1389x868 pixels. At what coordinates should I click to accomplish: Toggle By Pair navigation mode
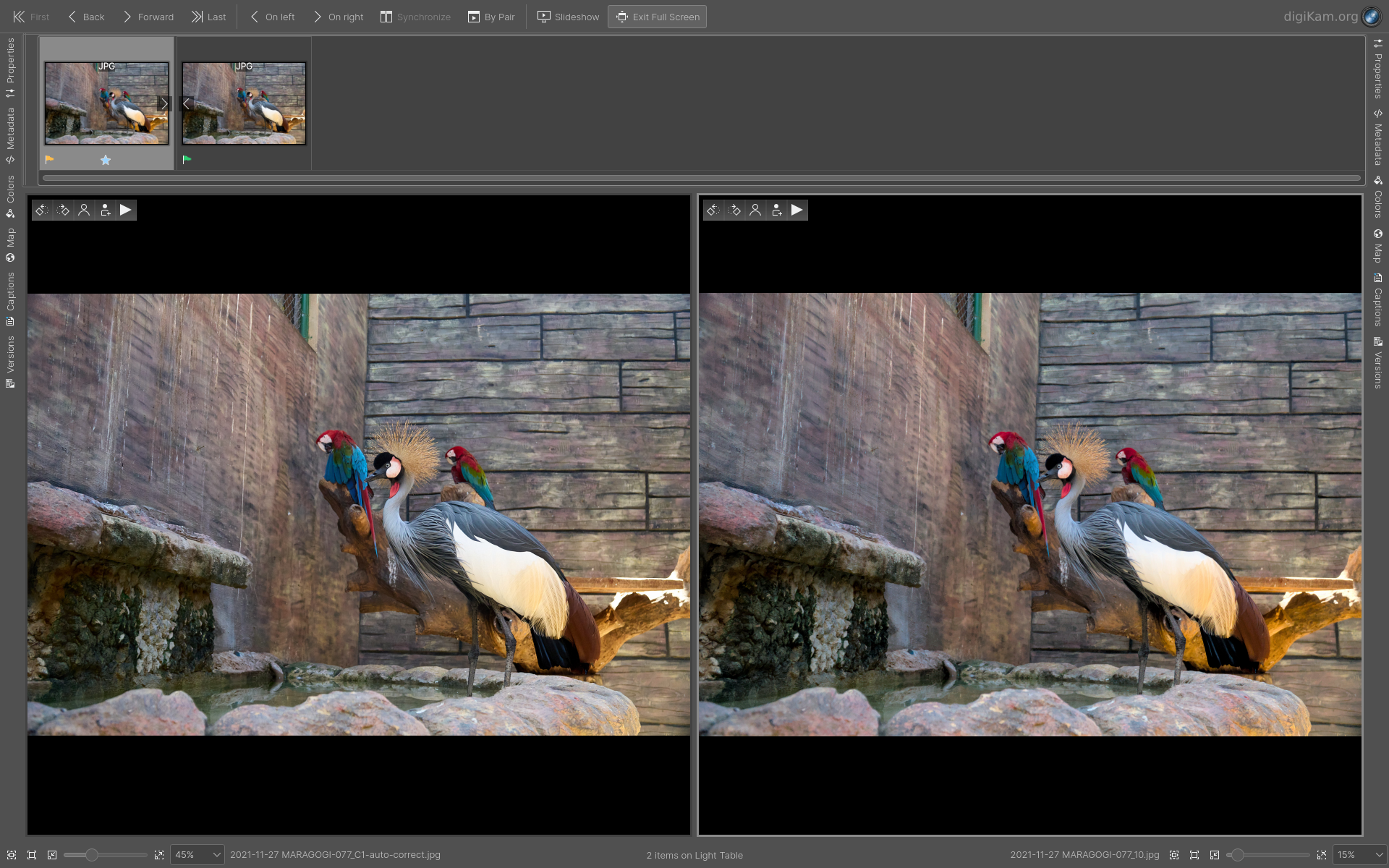click(491, 17)
